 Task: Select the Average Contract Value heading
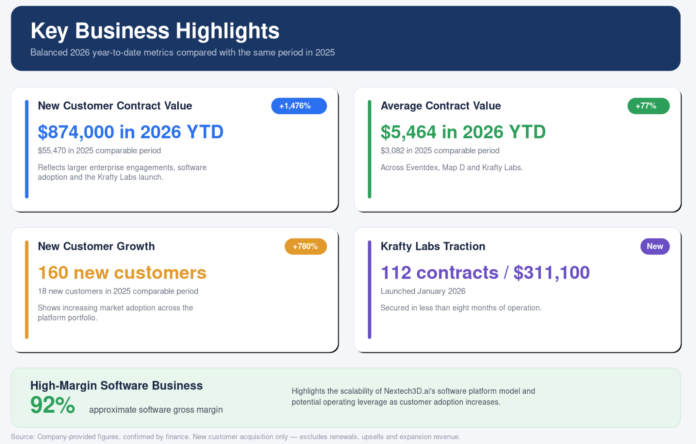[441, 106]
